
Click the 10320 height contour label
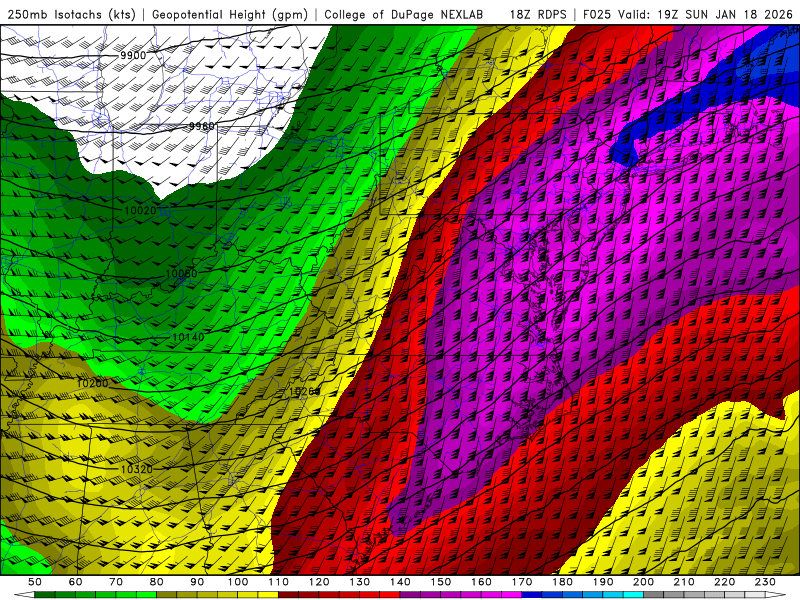136,469
